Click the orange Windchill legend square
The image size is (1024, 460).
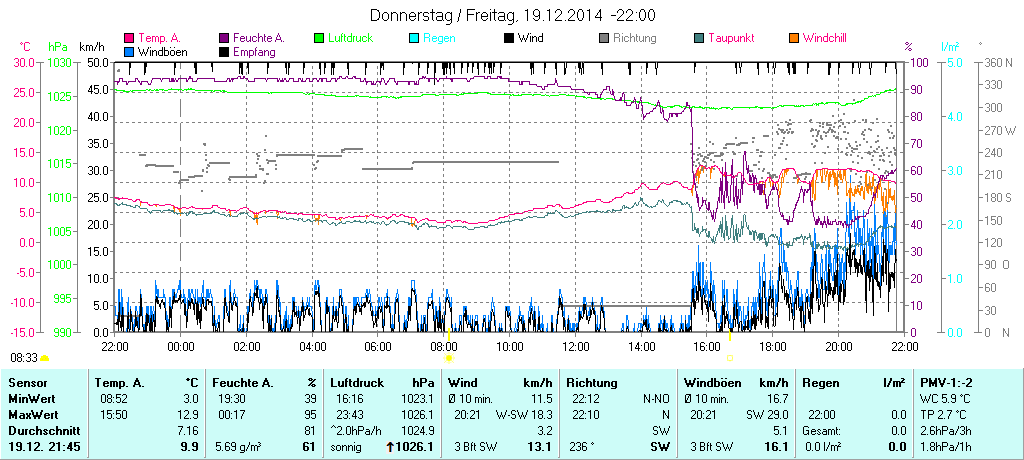point(794,38)
